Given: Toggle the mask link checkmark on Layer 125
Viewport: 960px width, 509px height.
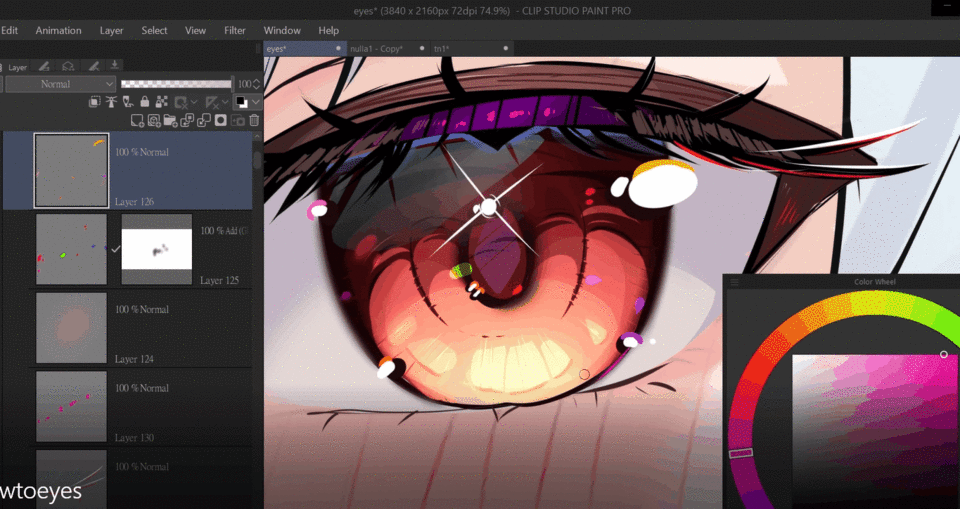Looking at the screenshot, I should pos(114,249).
